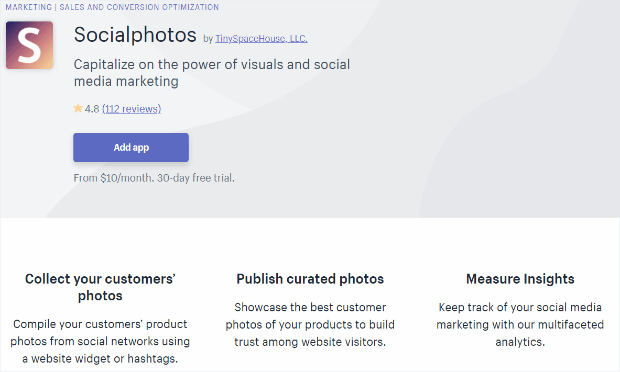Click the Socialphotos app logo icon

pos(30,45)
